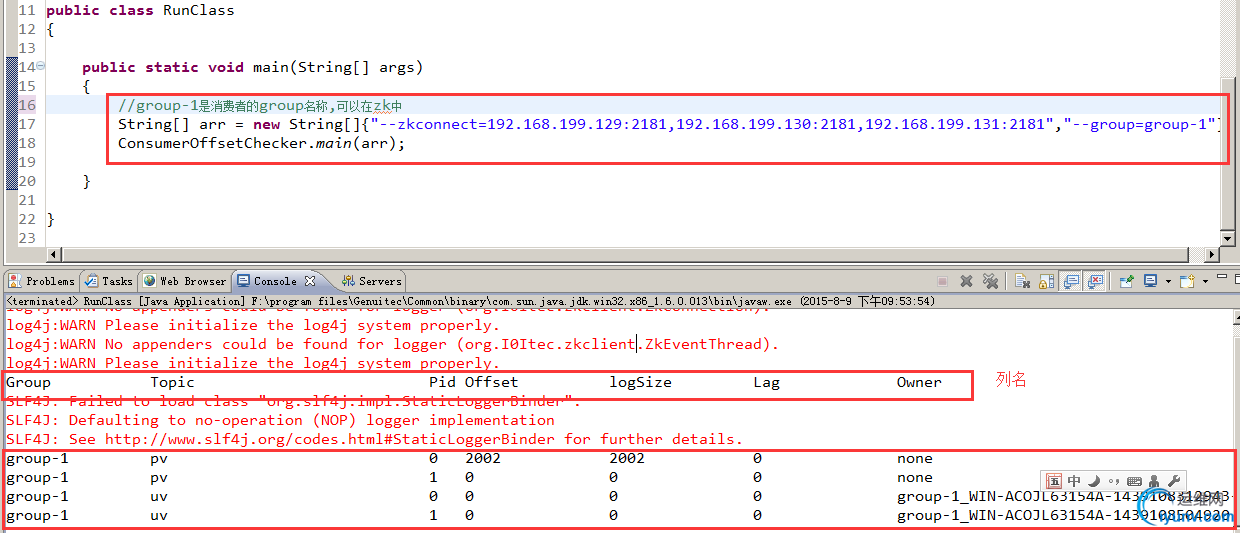
Task: Click the "SLF4J: Defaulting to no-operation" line
Action: point(294,420)
